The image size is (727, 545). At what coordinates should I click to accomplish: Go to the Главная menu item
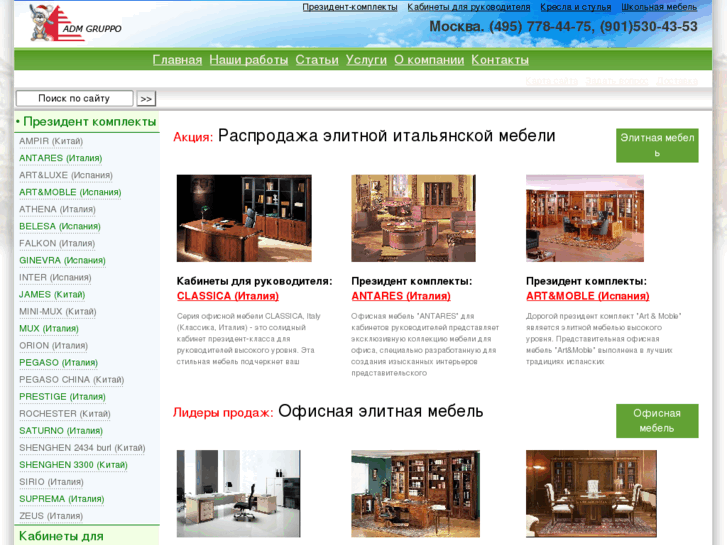[x=177, y=60]
